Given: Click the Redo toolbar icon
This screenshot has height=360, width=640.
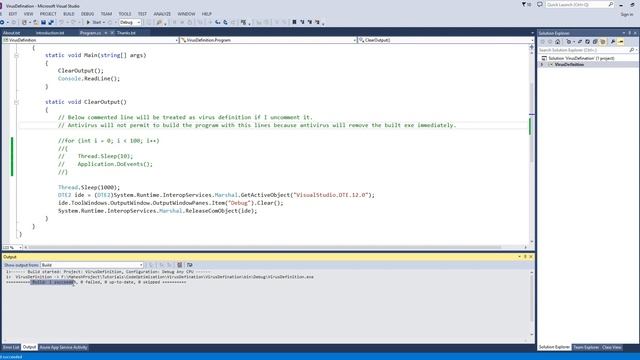Looking at the screenshot, I should 73,22.
